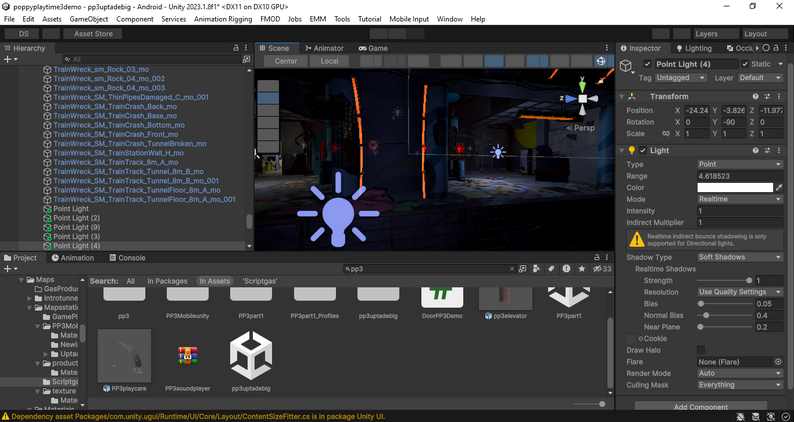Pick a color with the eyedropper

779,187
